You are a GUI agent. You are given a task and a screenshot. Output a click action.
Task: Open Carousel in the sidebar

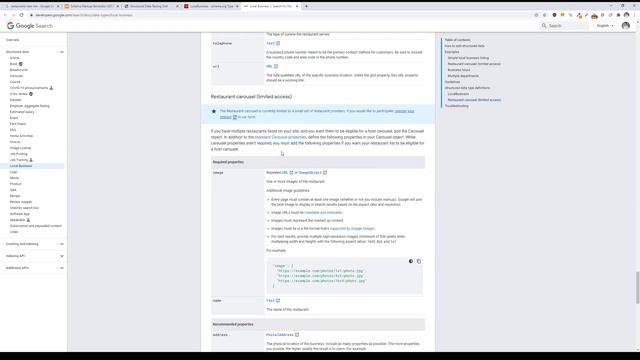click(x=16, y=76)
